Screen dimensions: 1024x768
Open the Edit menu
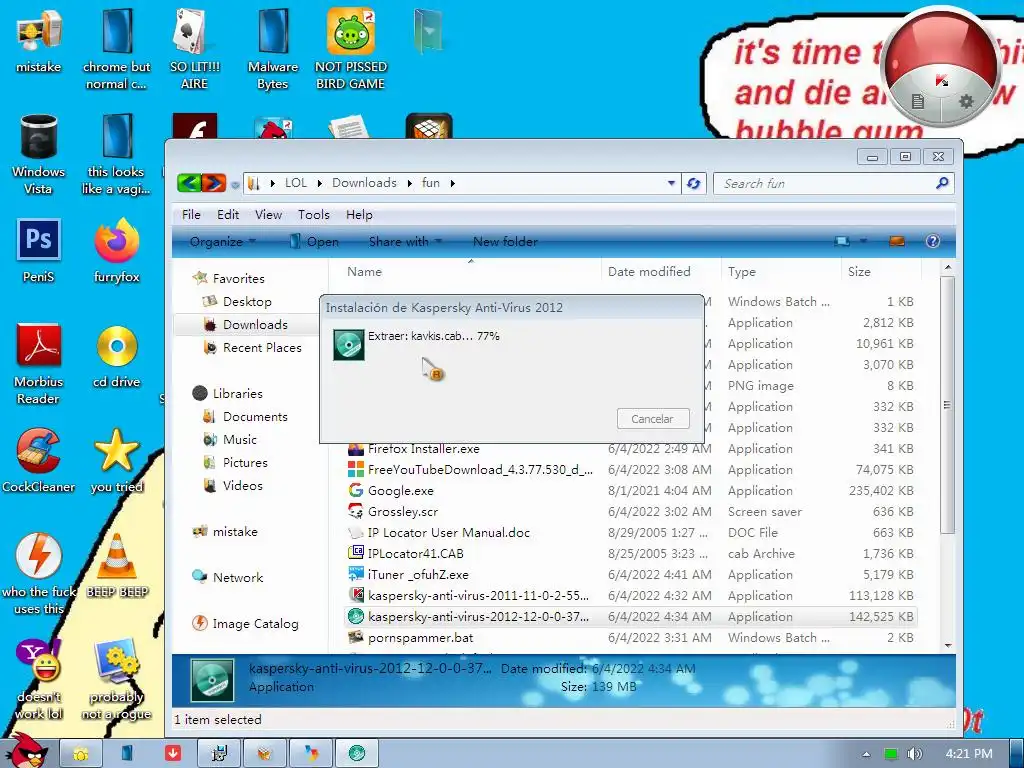pyautogui.click(x=228, y=215)
